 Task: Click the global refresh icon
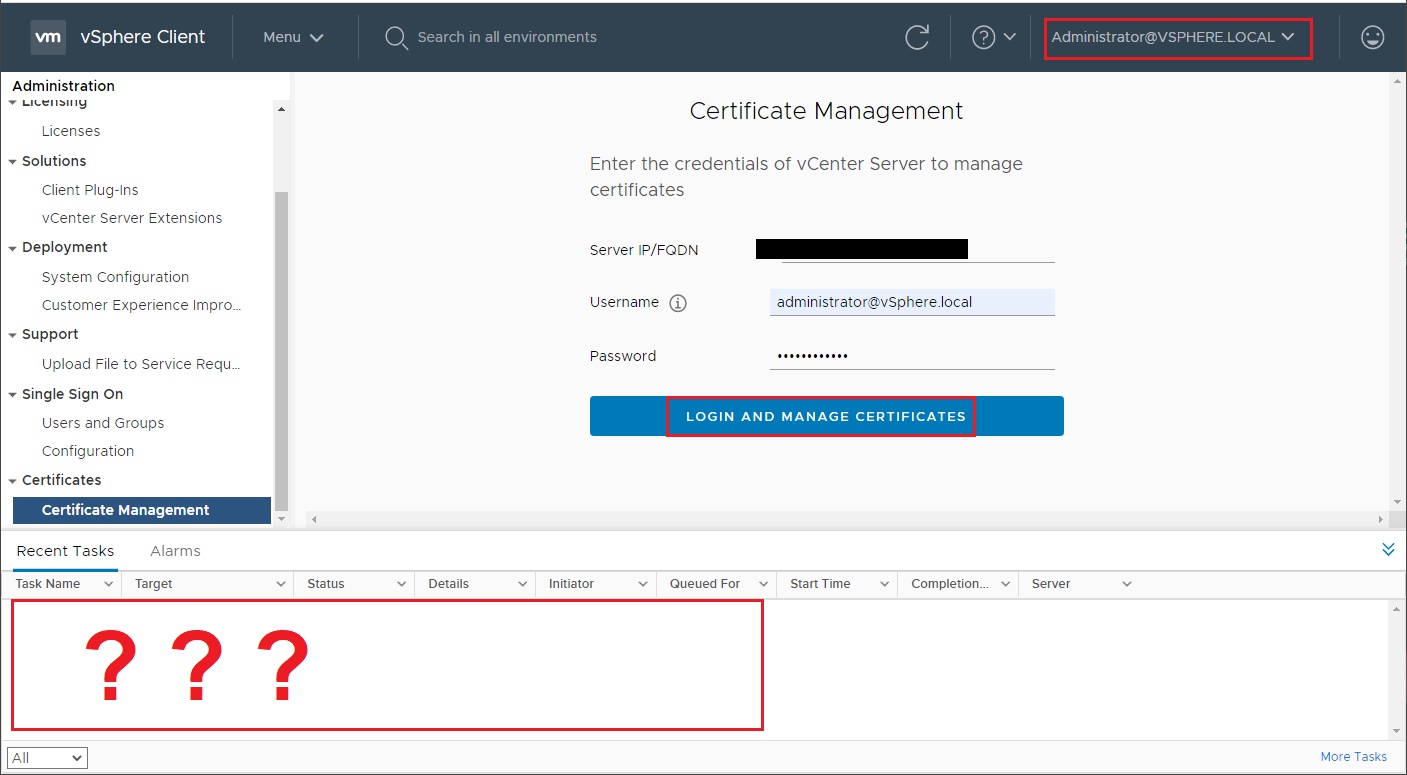[x=917, y=37]
